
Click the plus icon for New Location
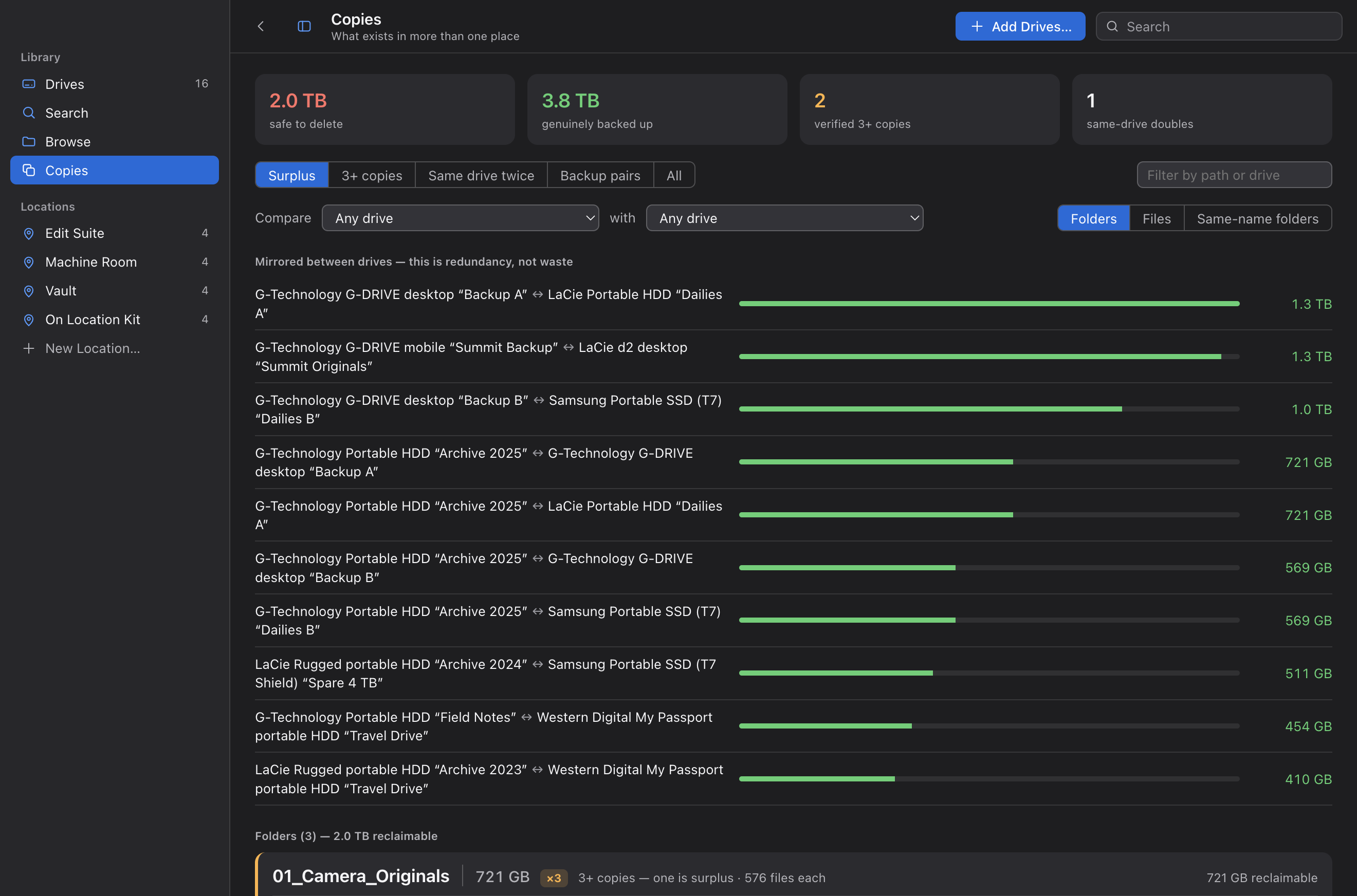pos(29,348)
